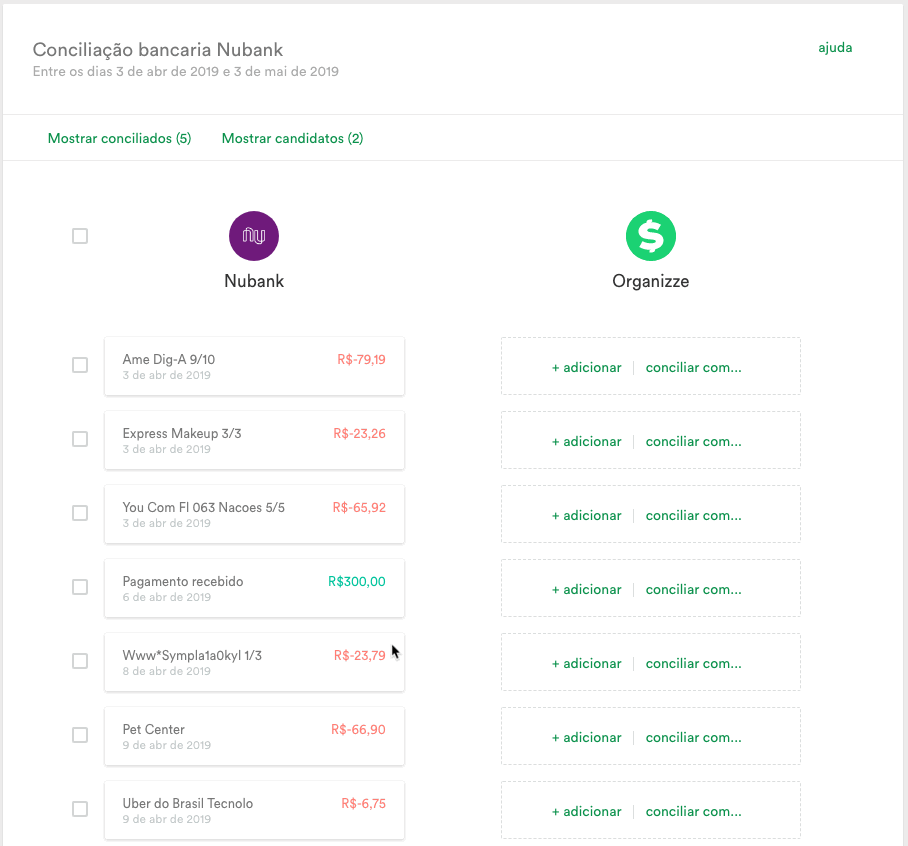Screen dimensions: 908x846
Task: Click the R$300,00 amount
Action: point(357,581)
